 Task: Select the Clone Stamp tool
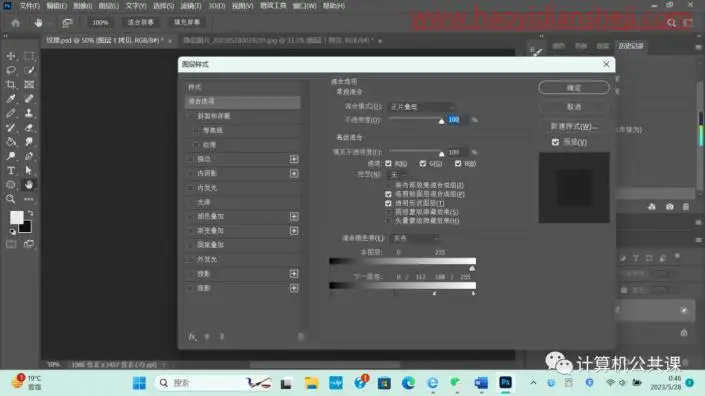[x=29, y=113]
